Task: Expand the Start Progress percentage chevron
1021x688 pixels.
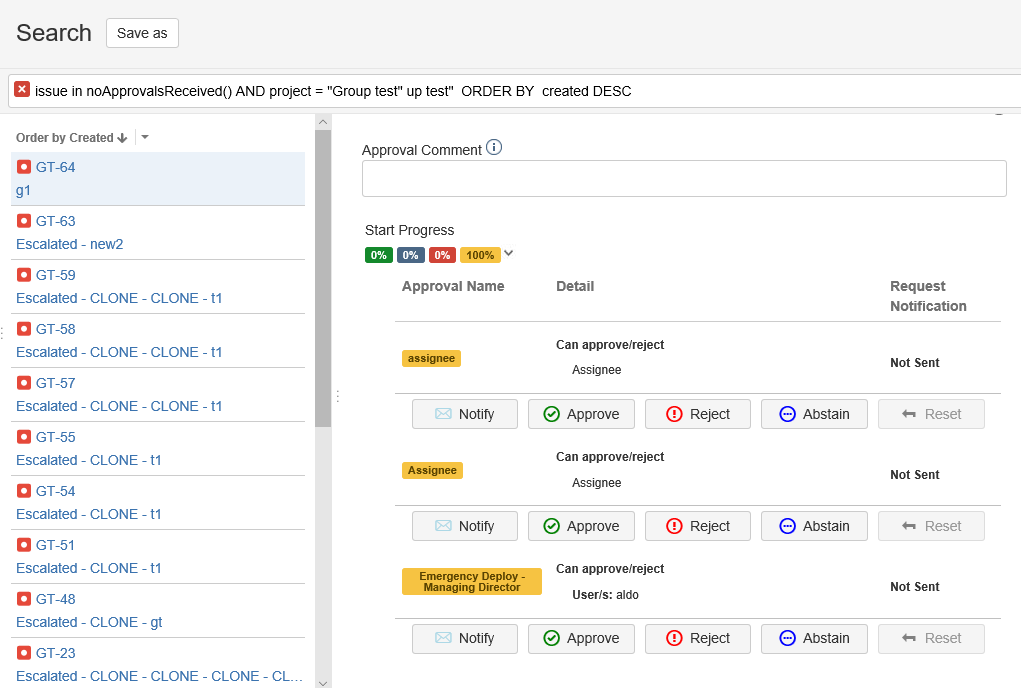Action: (x=509, y=254)
